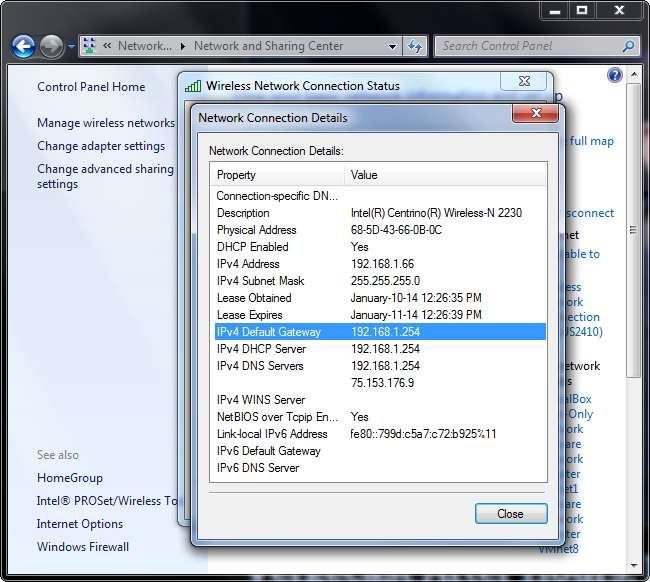Expand the breadcrumb arrow after Network
The height and width of the screenshot is (582, 650).
[182, 46]
